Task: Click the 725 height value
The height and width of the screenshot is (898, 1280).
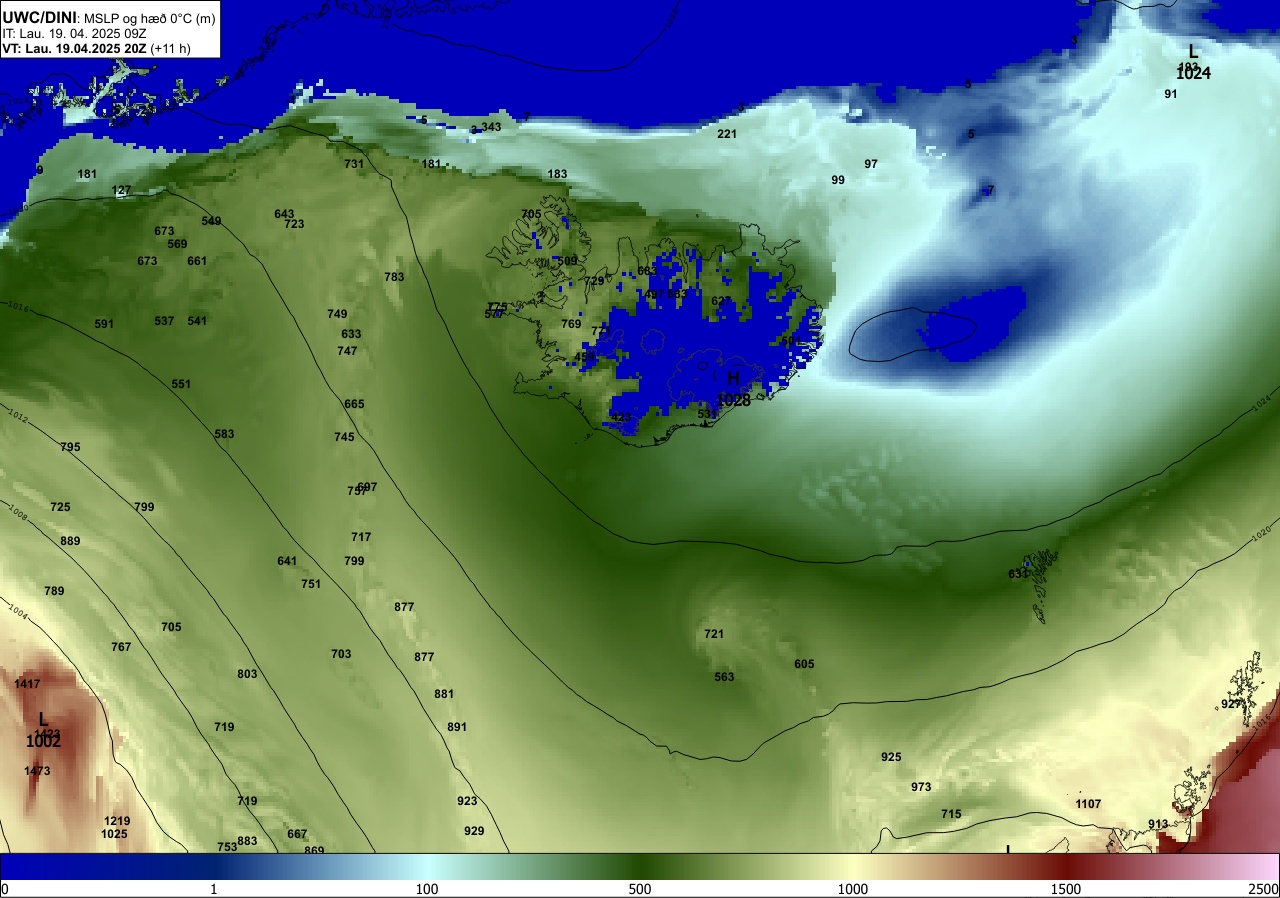Action: (x=60, y=507)
